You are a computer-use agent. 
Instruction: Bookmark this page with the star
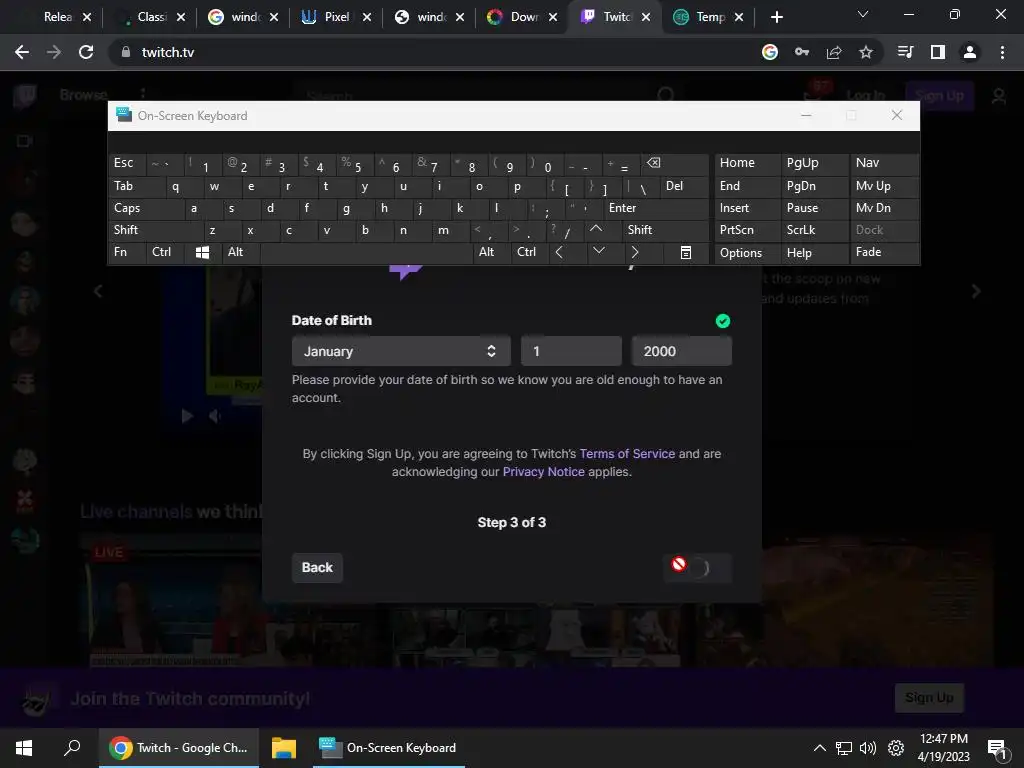point(866,52)
